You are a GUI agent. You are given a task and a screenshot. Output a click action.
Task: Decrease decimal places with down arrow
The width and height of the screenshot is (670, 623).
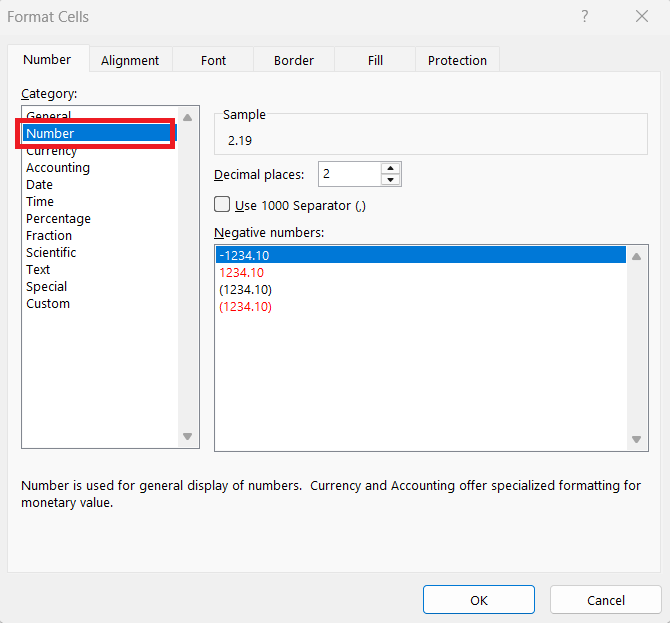[390, 179]
